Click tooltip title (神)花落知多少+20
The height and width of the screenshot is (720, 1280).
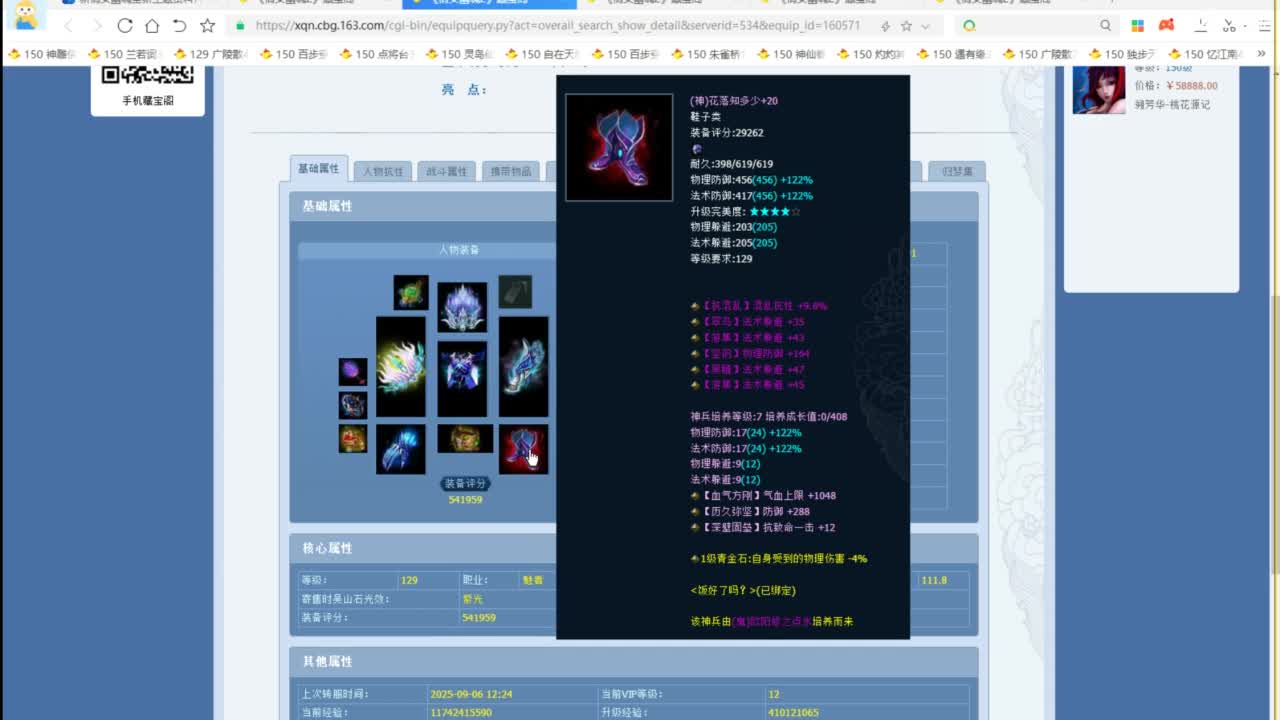click(x=734, y=101)
